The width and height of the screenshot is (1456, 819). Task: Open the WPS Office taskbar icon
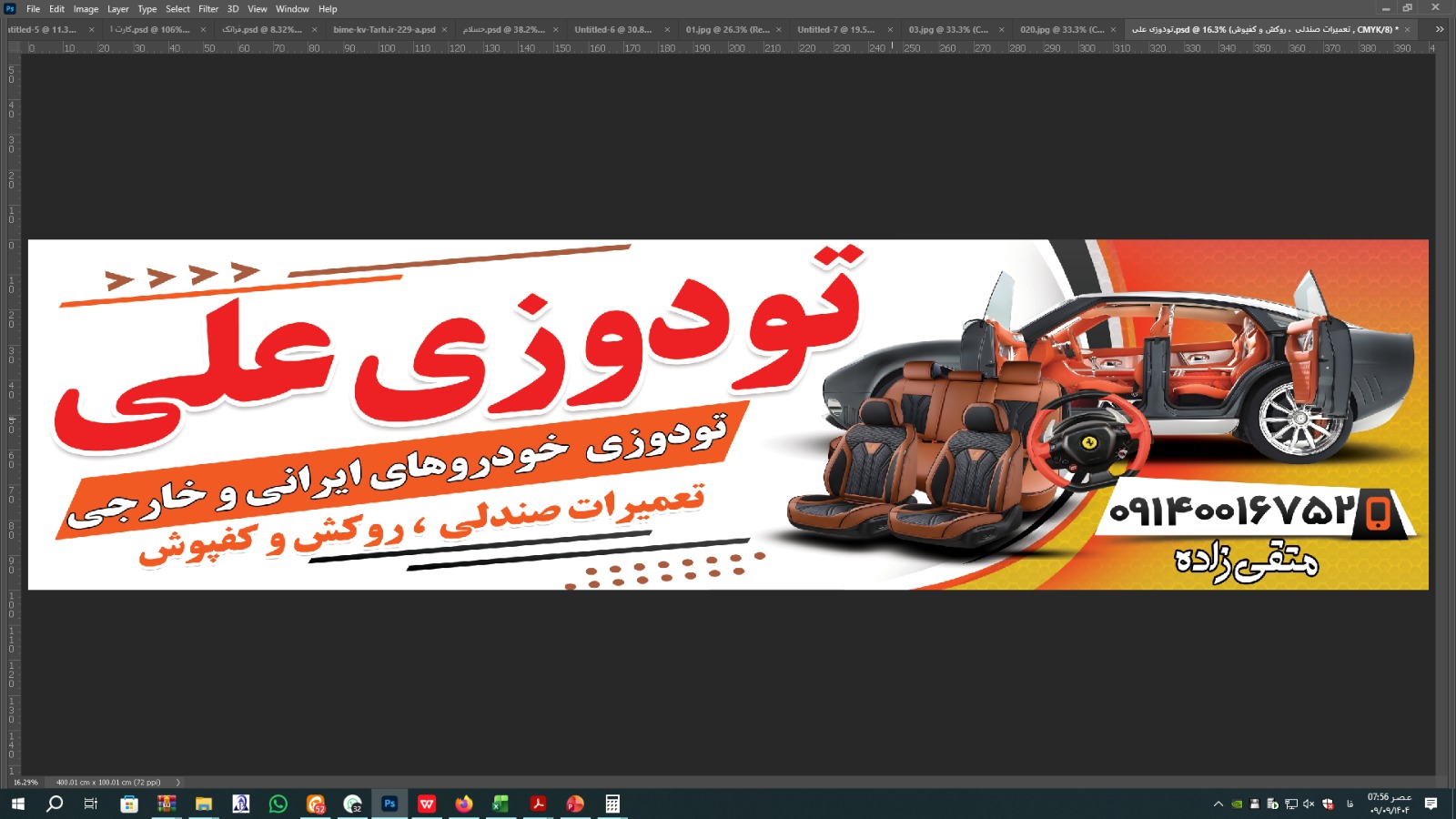427,804
